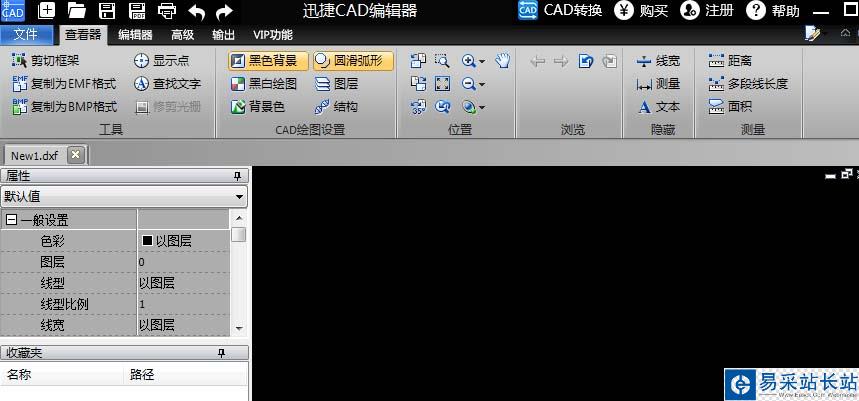Viewport: 859px width, 401px height.
Task: Close the New1.dxf tab
Action: pos(76,155)
